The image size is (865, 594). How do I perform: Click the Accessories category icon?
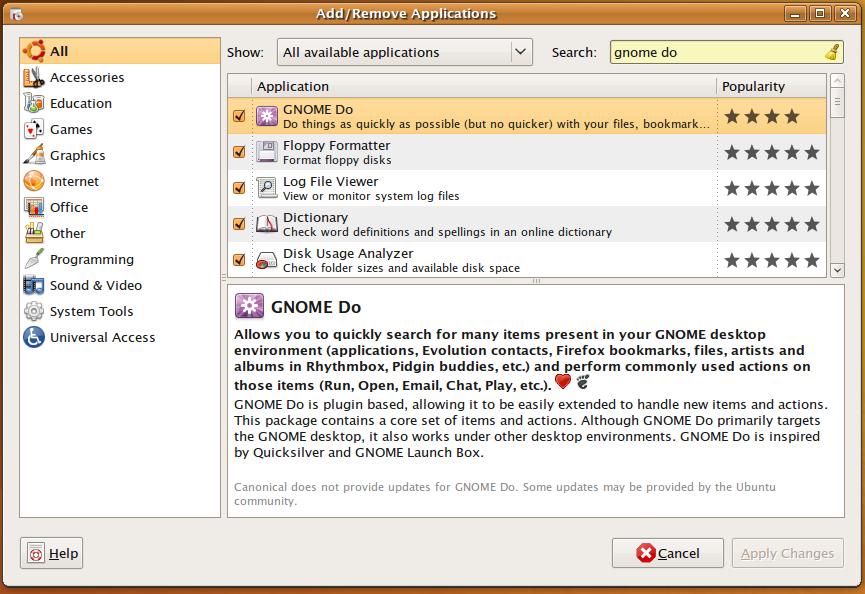point(34,78)
